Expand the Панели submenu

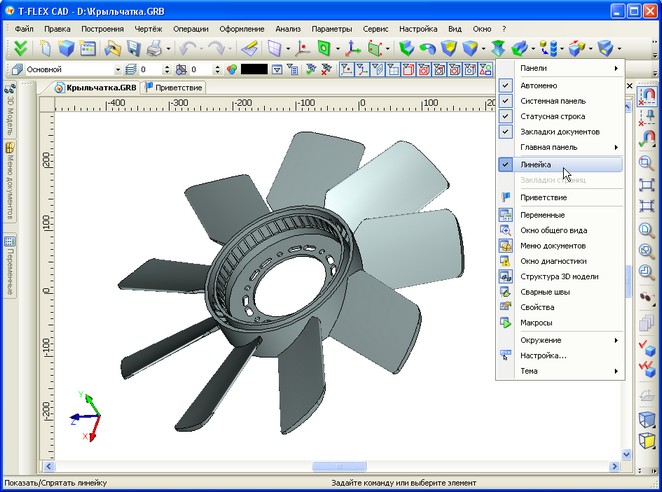pyautogui.click(x=560, y=68)
